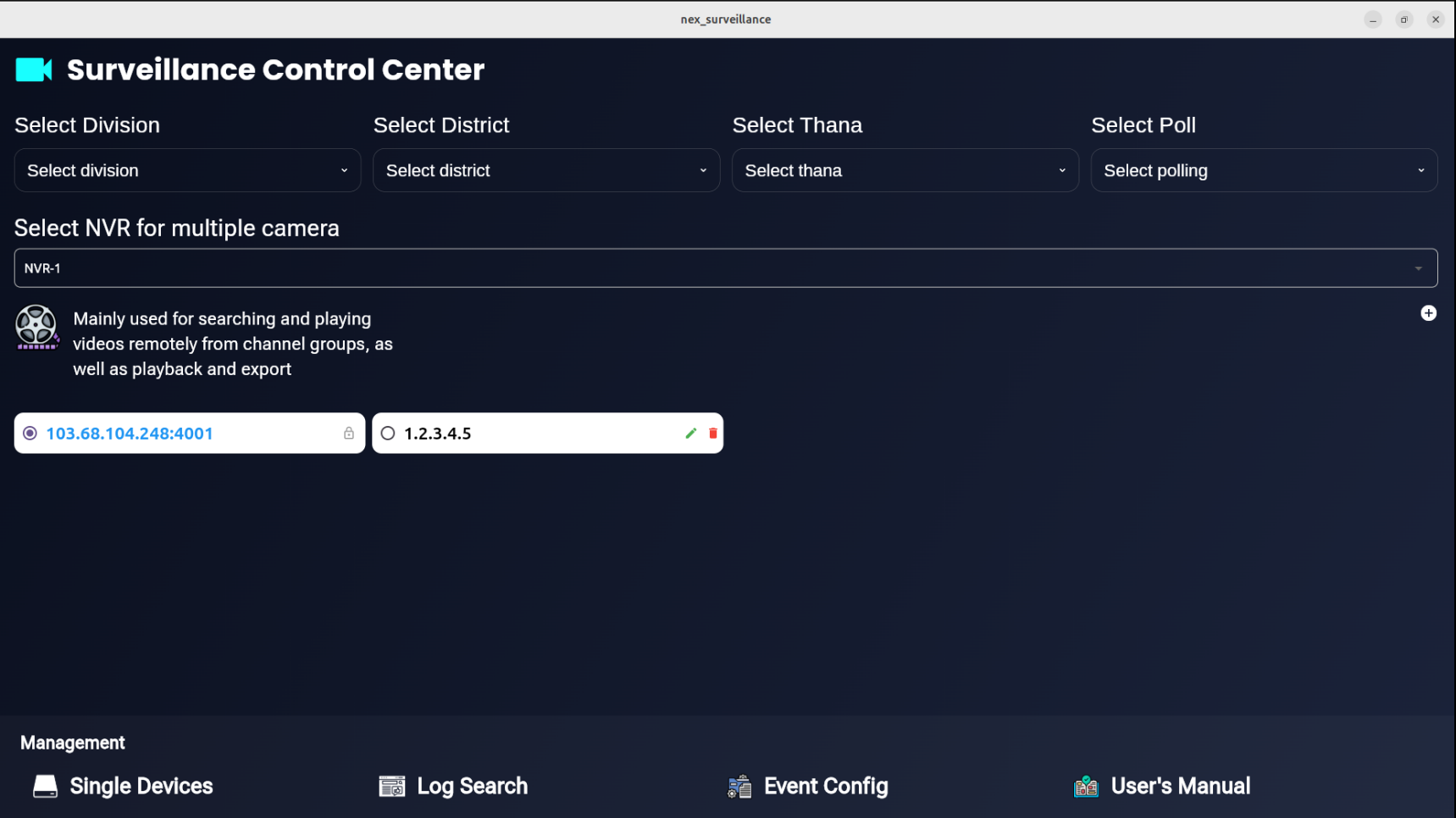The height and width of the screenshot is (818, 1456).
Task: Click the Log Search icon
Action: pyautogui.click(x=391, y=787)
